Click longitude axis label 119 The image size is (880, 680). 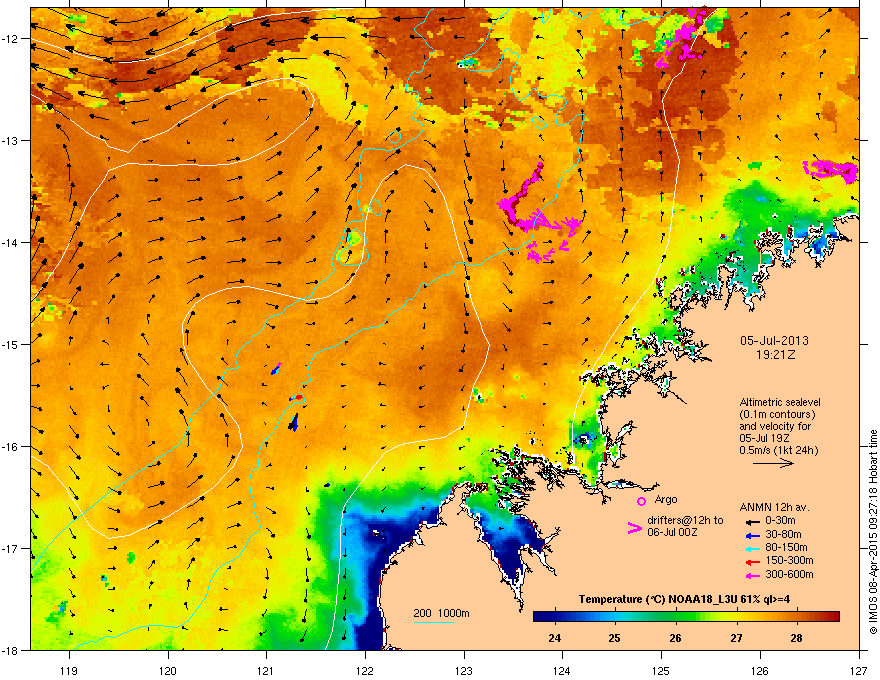69,670
